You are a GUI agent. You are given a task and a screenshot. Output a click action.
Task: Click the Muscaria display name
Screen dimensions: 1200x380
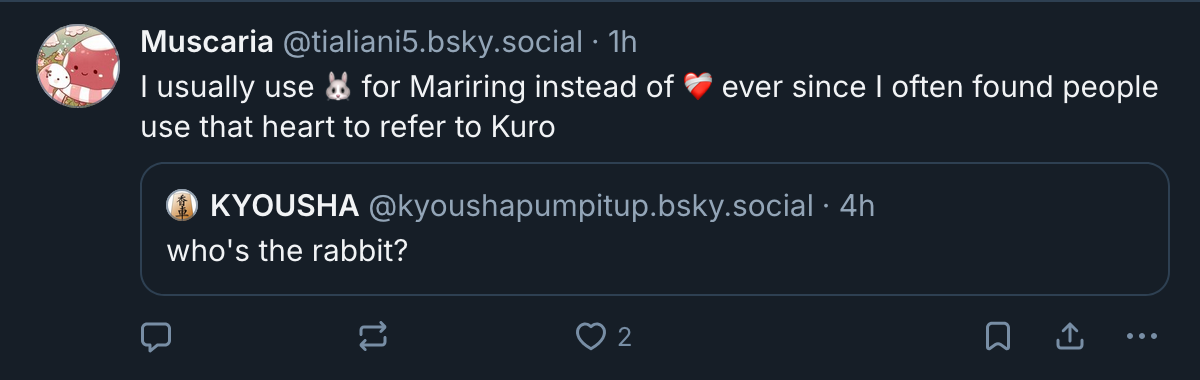pos(207,41)
